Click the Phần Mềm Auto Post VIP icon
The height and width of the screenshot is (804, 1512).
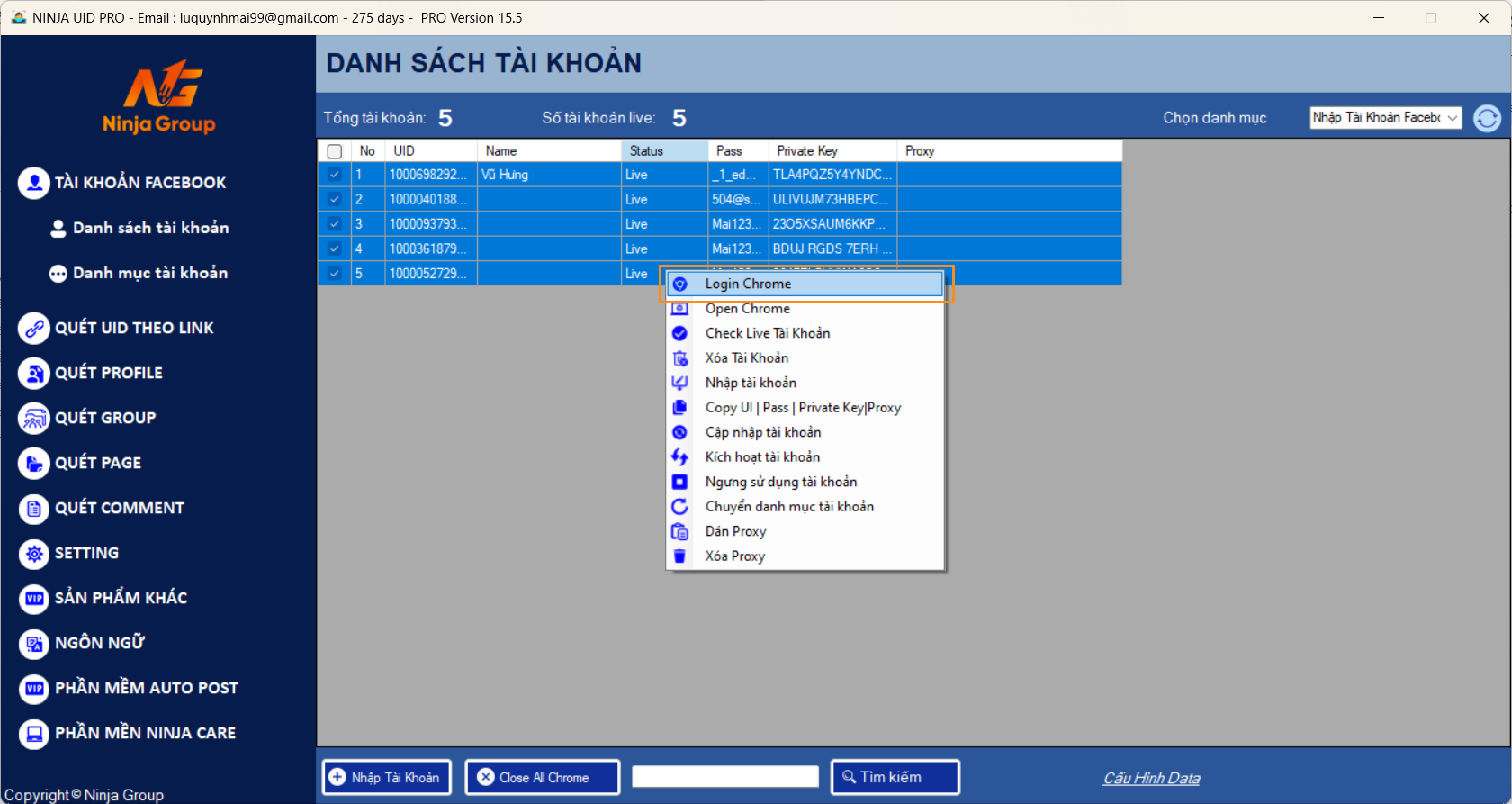(34, 689)
